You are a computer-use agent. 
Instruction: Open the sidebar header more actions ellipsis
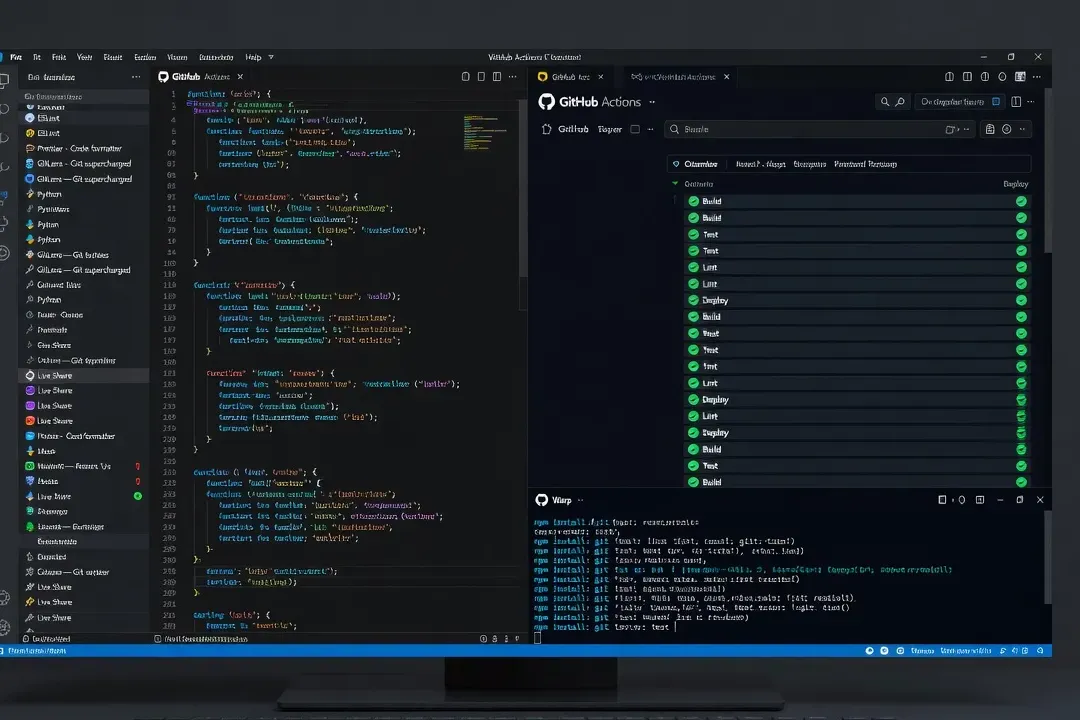coord(136,77)
